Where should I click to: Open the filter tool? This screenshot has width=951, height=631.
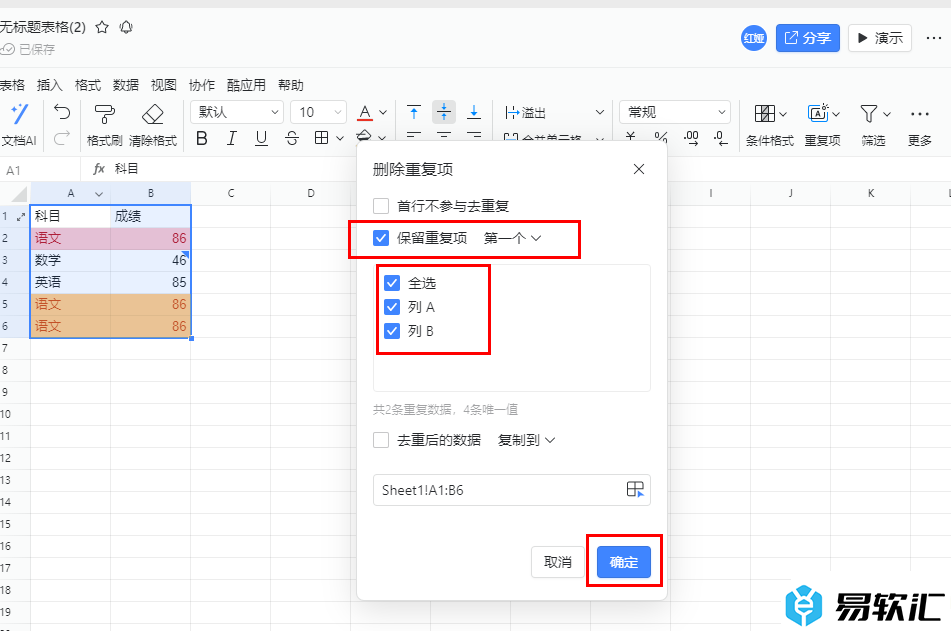(874, 126)
